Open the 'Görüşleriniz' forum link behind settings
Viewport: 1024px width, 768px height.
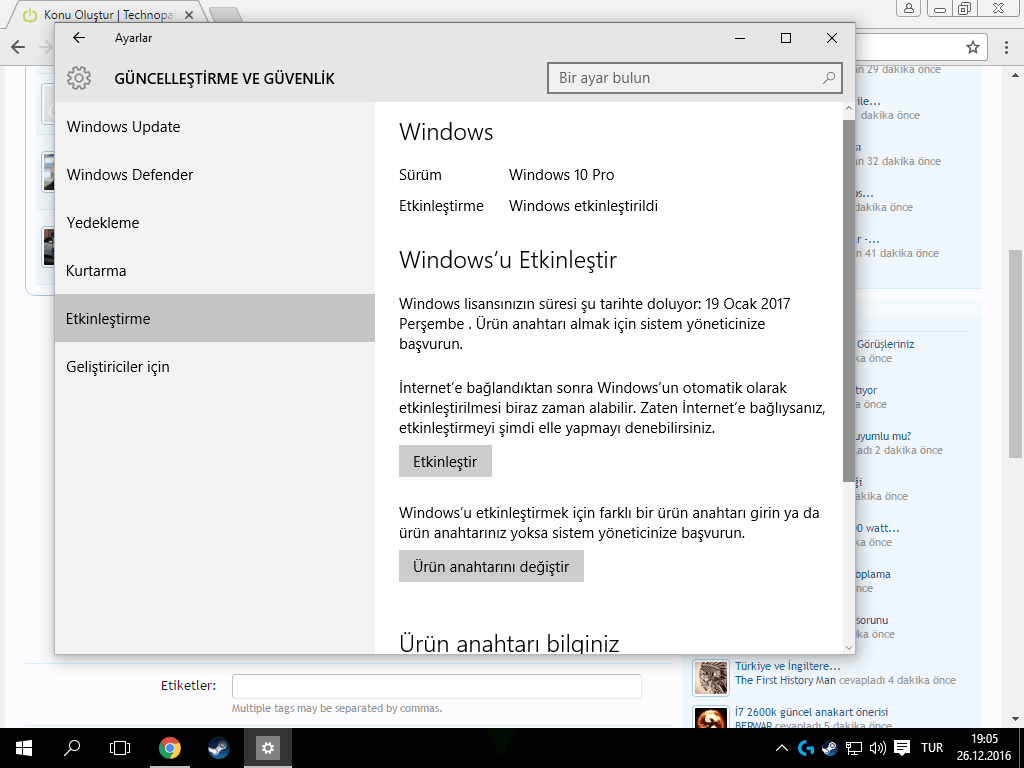click(886, 344)
